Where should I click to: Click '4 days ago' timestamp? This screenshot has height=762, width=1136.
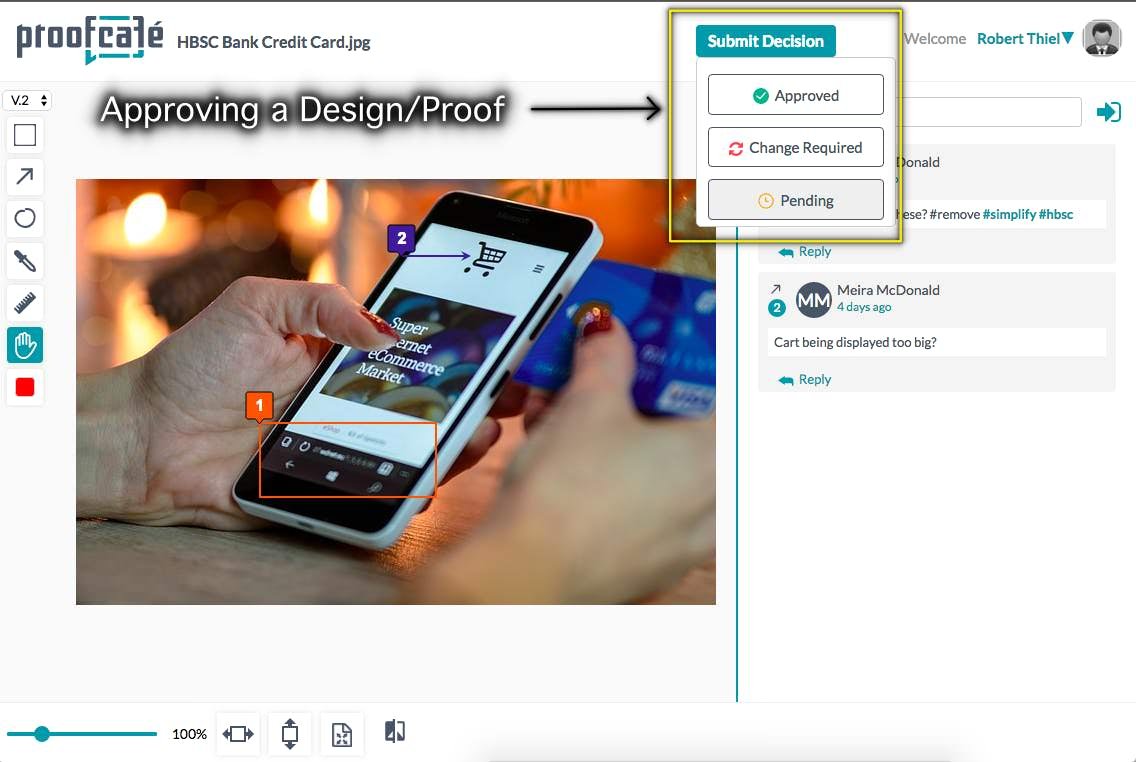click(x=864, y=307)
